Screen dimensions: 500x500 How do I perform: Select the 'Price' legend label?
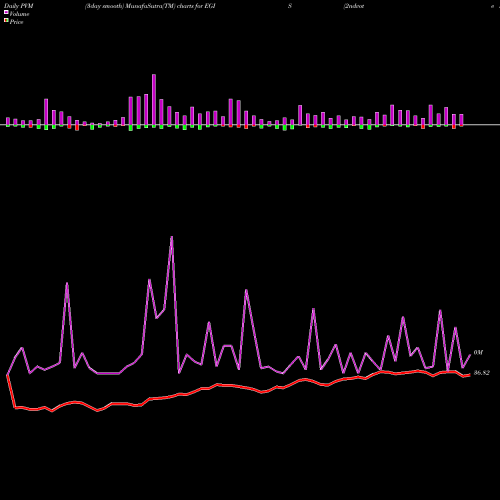[16, 22]
